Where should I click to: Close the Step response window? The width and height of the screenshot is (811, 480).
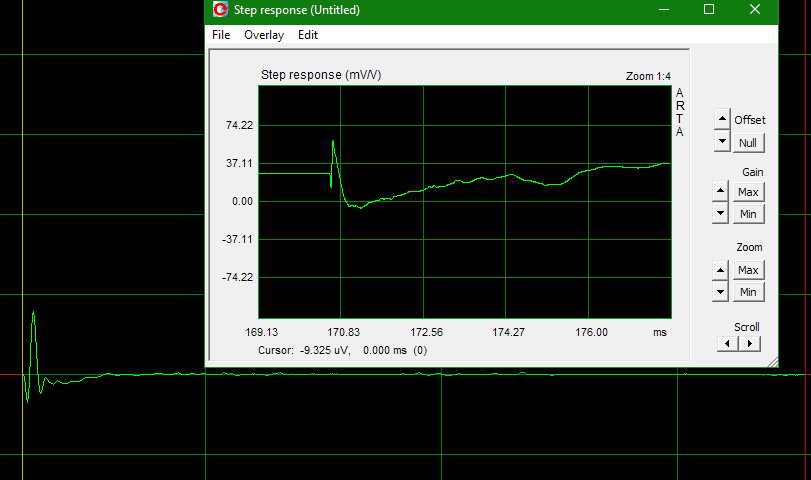pyautogui.click(x=755, y=9)
